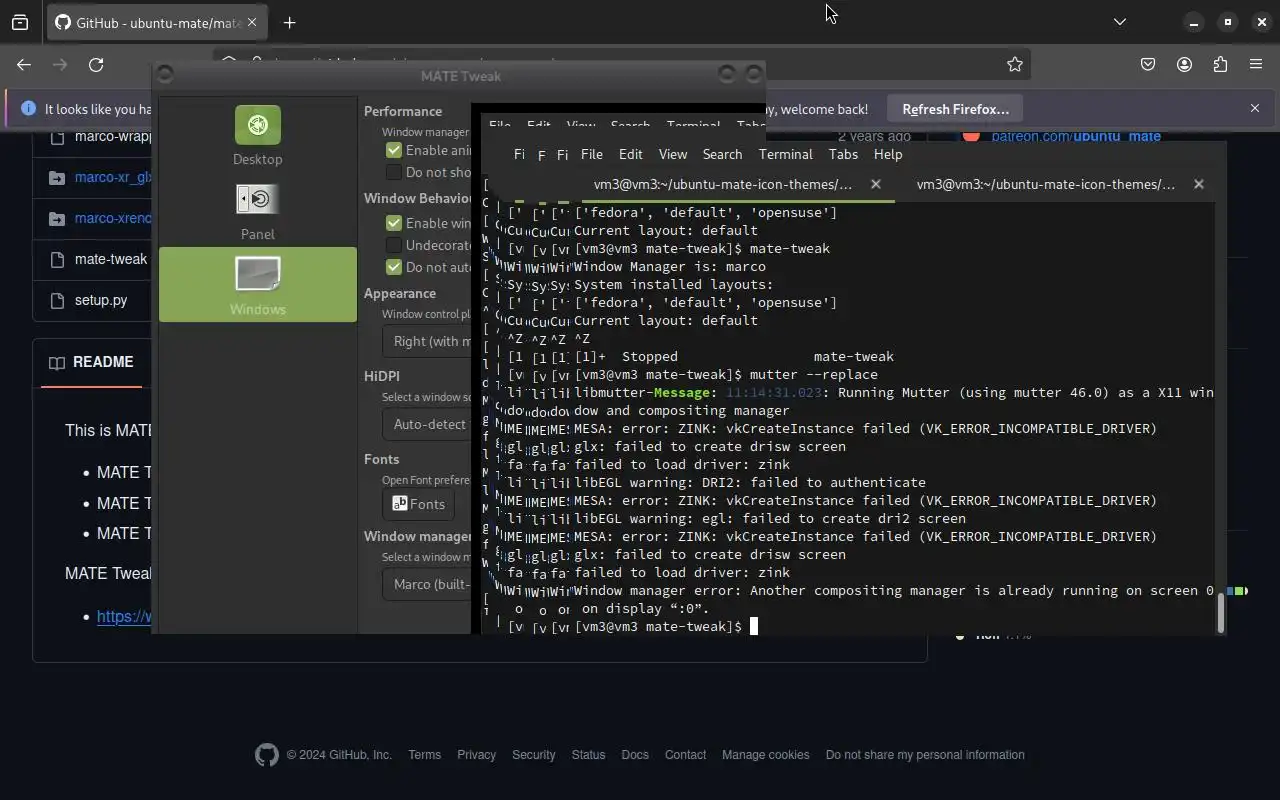
Task: Select Windows section in MATE Tweak sidebar
Action: click(258, 285)
